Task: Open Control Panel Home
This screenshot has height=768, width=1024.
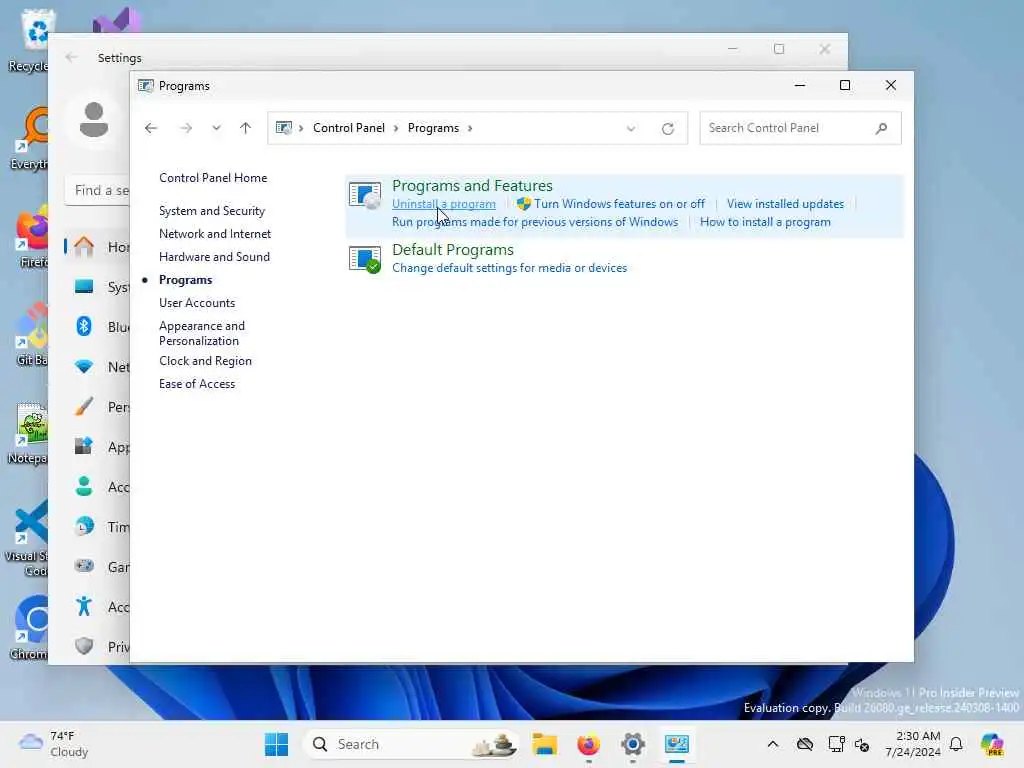Action: pos(213,178)
